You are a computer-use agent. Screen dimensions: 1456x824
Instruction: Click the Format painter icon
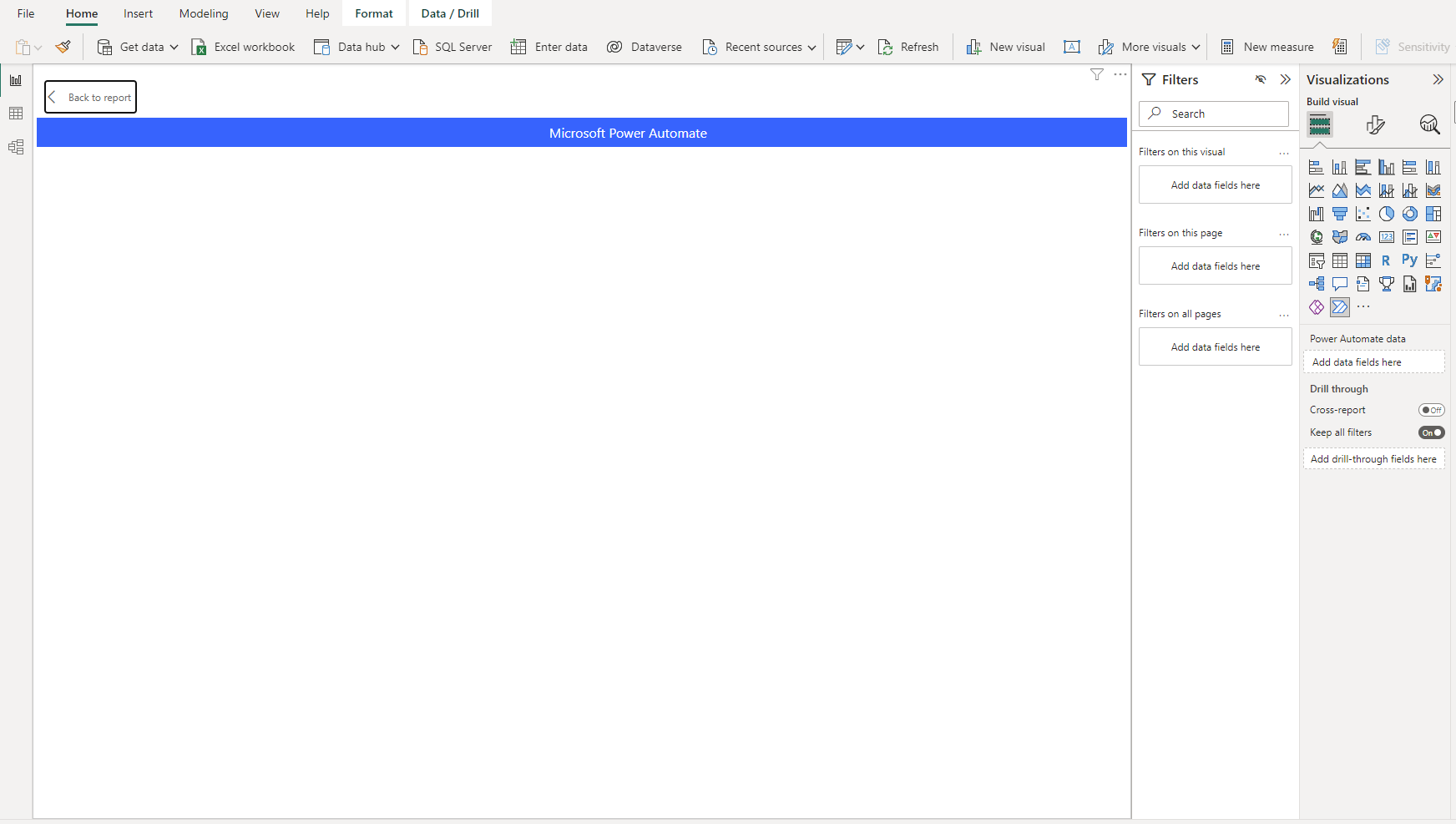click(63, 47)
